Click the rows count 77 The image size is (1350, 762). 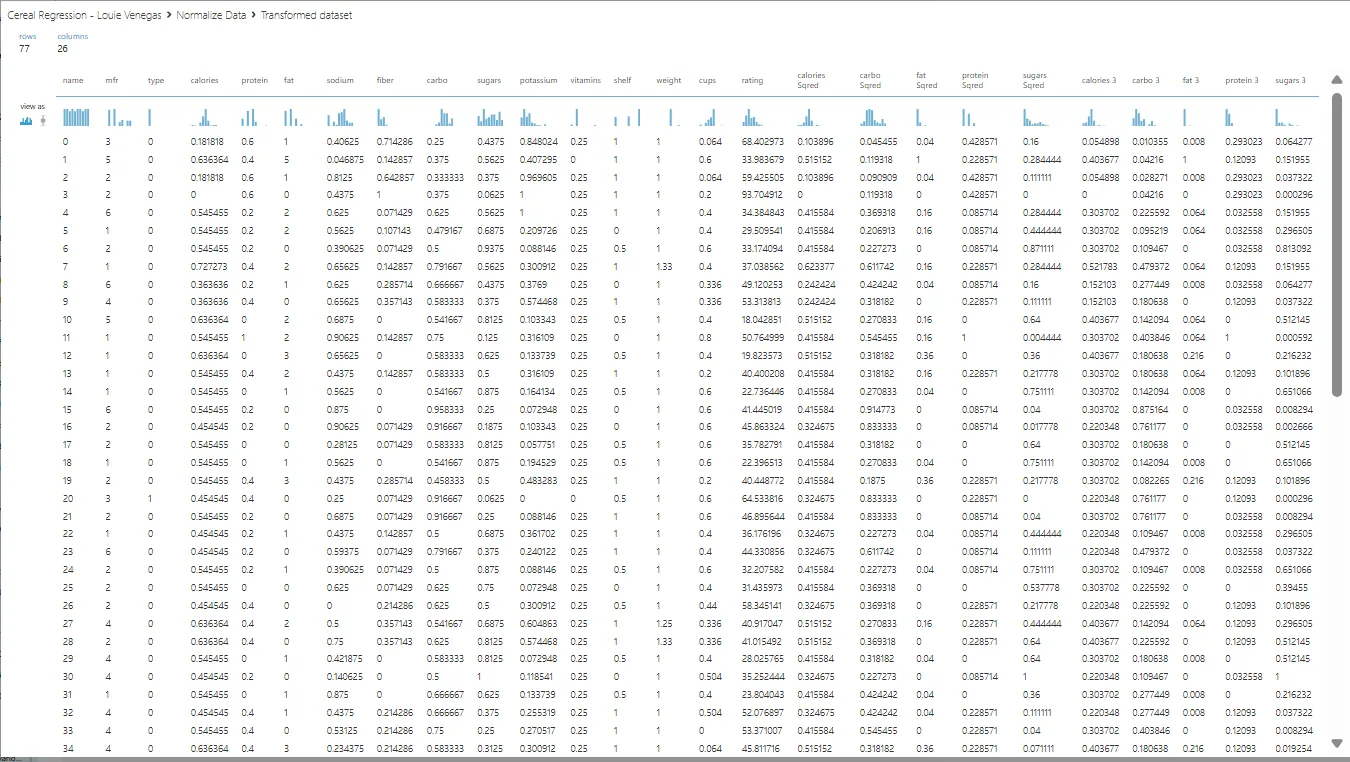[24, 48]
